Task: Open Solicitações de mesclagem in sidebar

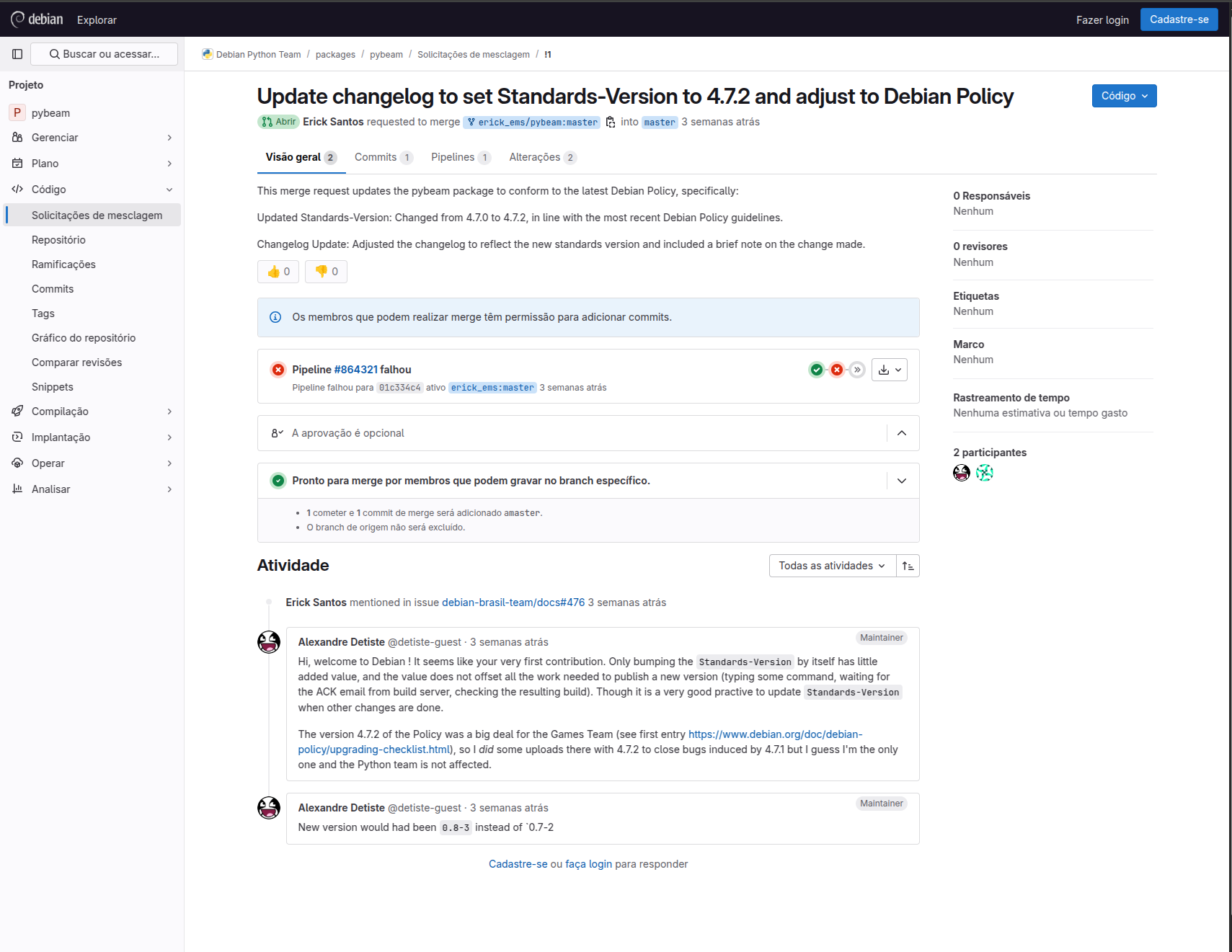Action: 92,215
